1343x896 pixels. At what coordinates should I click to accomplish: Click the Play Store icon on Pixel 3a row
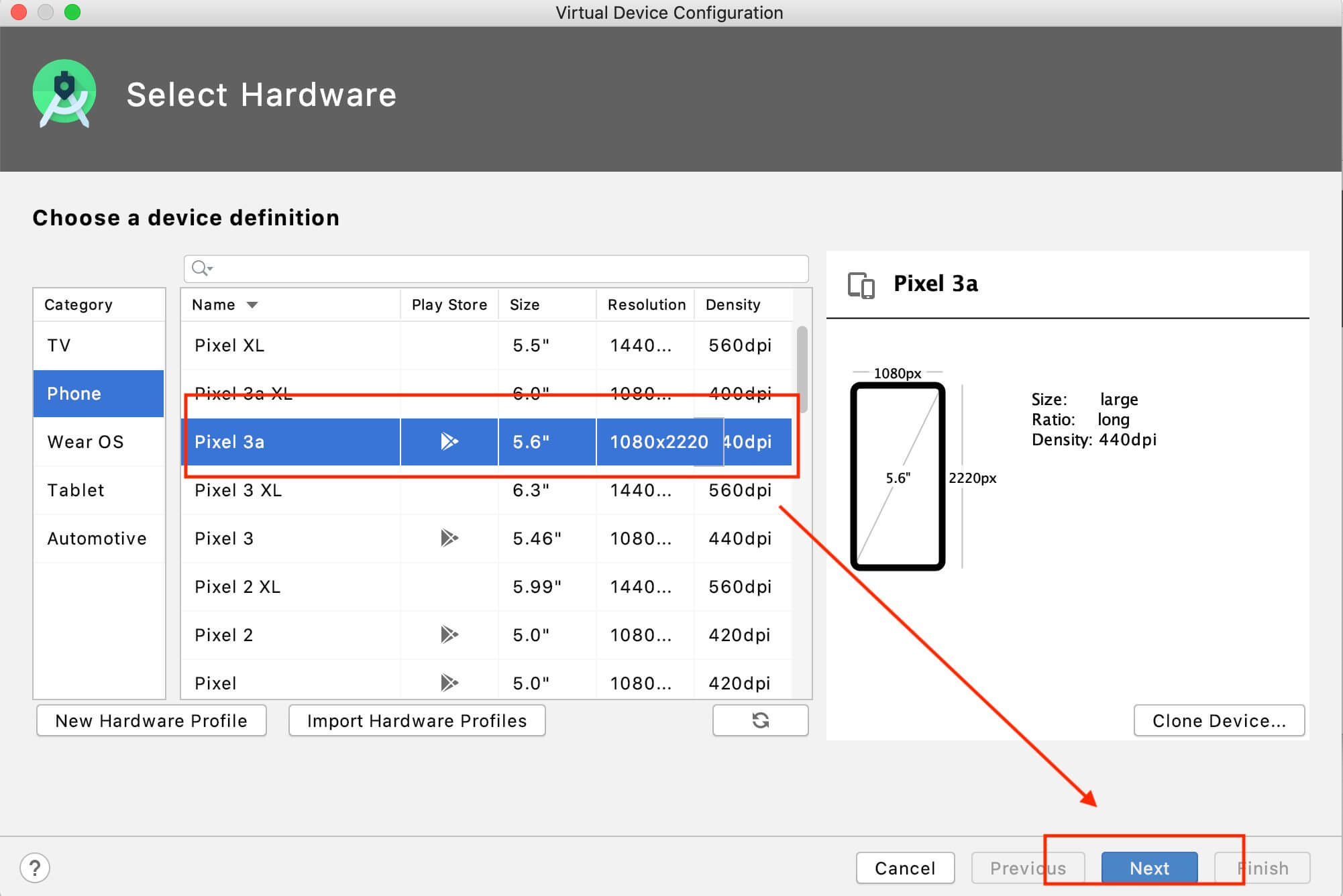point(449,441)
